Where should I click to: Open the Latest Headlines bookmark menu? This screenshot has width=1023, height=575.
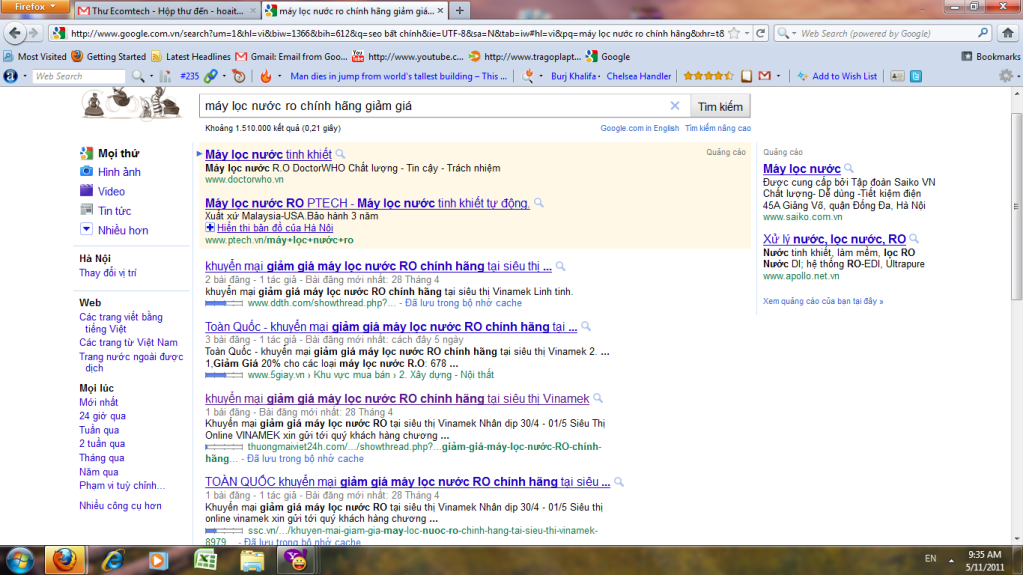pyautogui.click(x=191, y=57)
